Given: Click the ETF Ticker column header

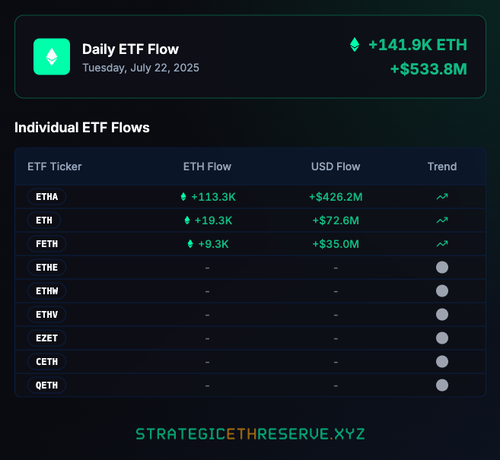Looking at the screenshot, I should 54,166.
